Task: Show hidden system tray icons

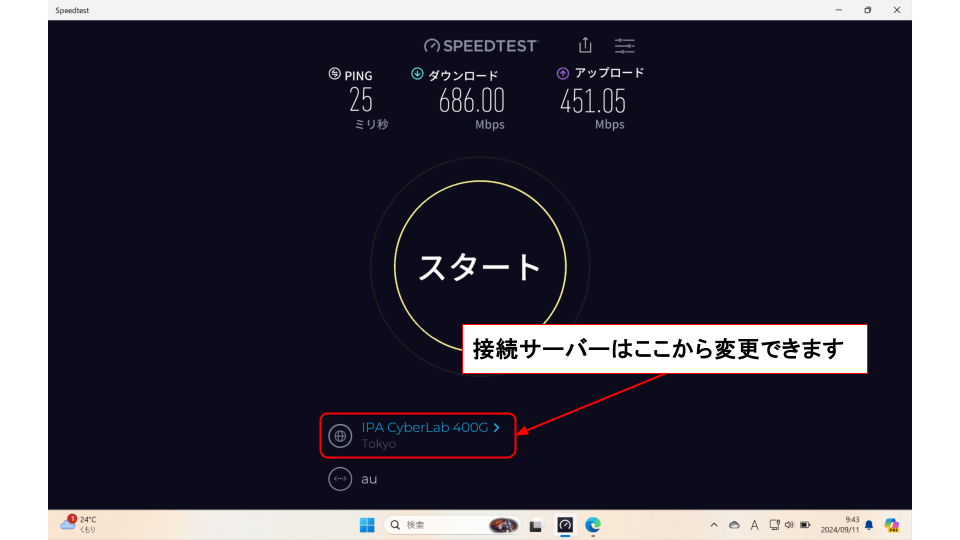Action: [x=713, y=525]
